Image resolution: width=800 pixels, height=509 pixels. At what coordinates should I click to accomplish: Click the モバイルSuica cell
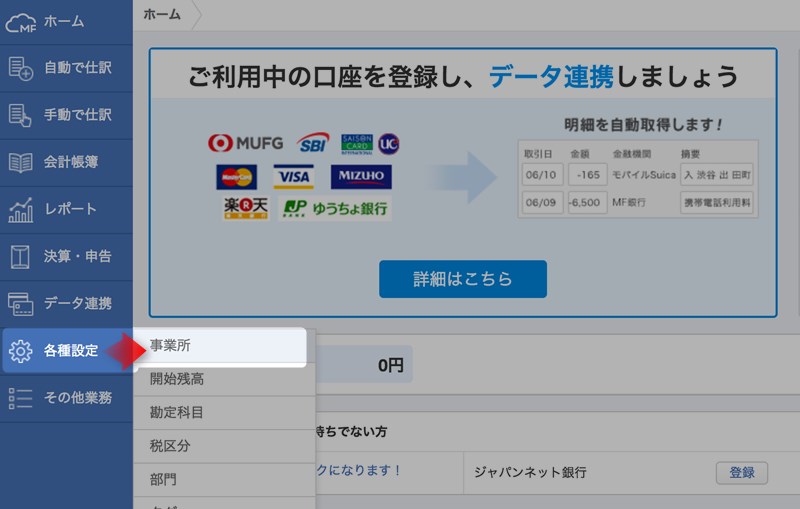[644, 175]
